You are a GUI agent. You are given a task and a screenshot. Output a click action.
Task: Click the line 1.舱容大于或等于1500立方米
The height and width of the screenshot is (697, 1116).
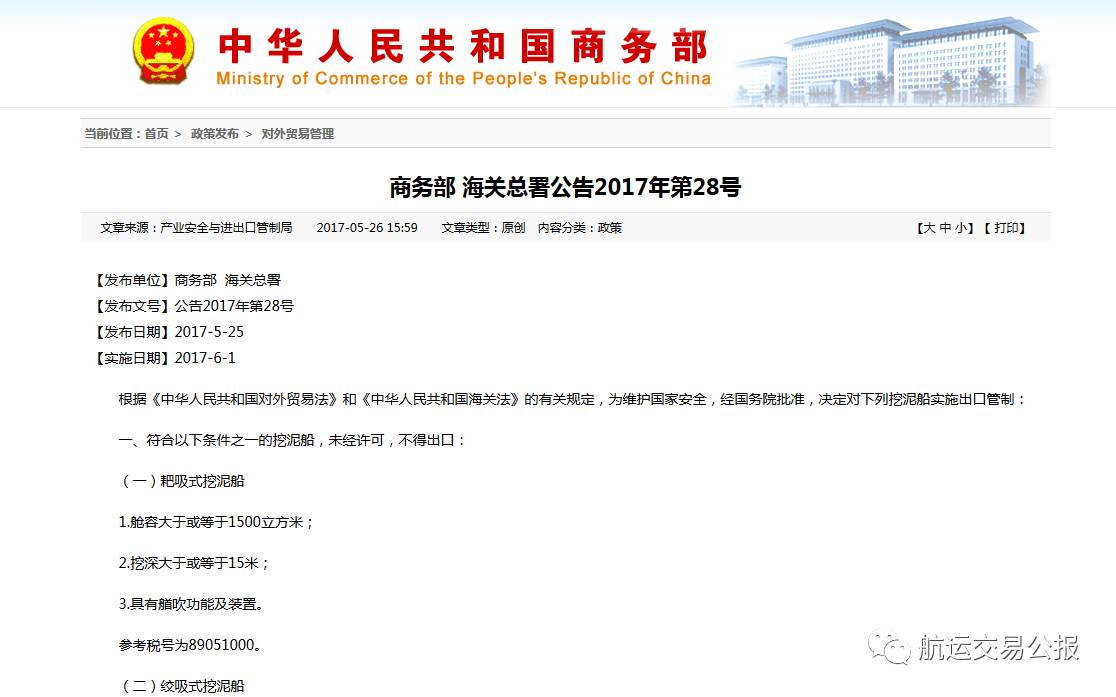click(x=216, y=523)
